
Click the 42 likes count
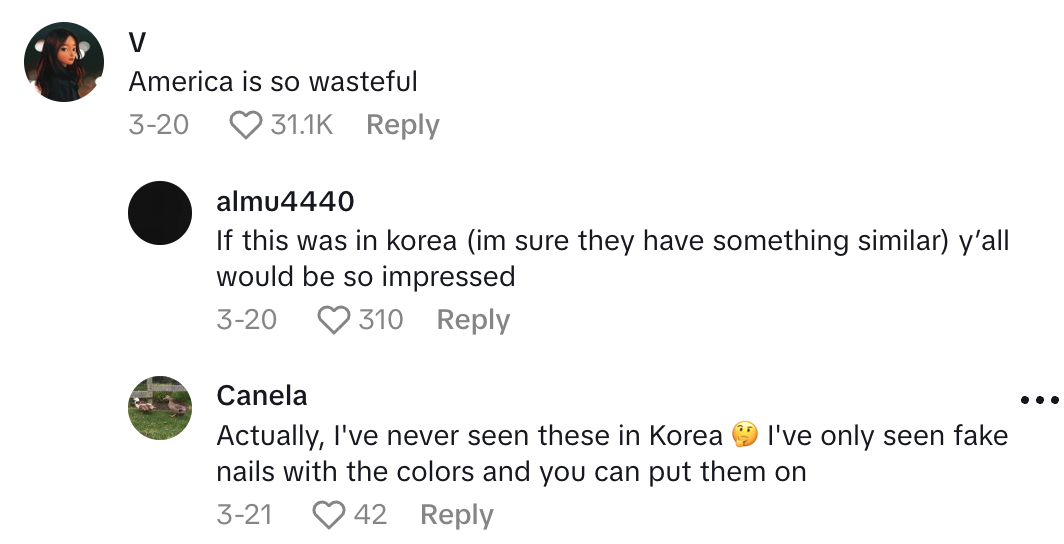(370, 515)
